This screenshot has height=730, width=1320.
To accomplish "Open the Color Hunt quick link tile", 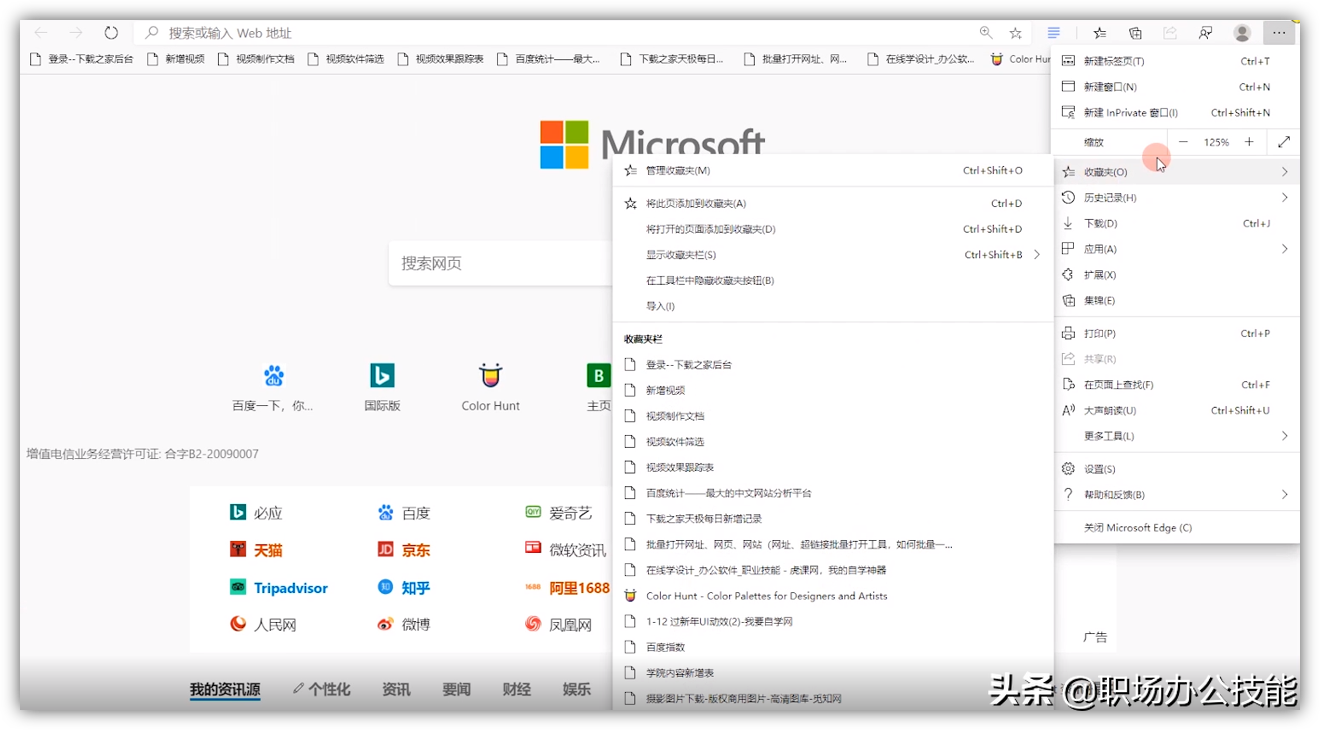I will pos(490,387).
